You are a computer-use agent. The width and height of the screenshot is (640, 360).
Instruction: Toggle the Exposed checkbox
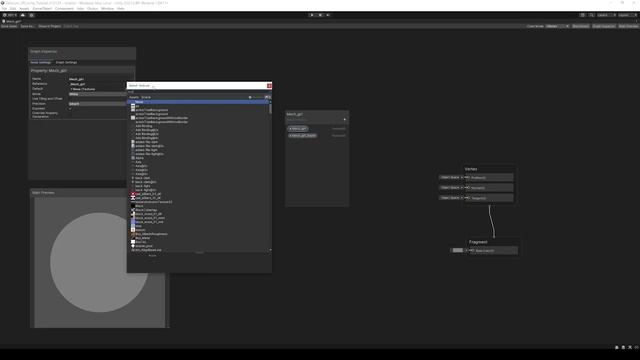point(70,109)
